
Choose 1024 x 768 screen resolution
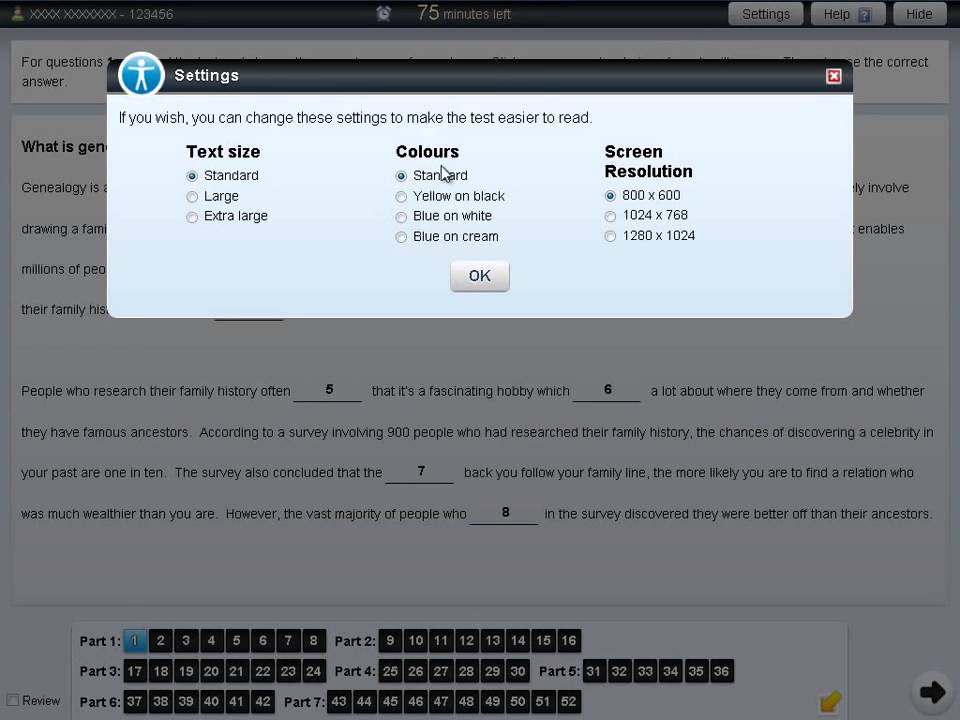(610, 216)
